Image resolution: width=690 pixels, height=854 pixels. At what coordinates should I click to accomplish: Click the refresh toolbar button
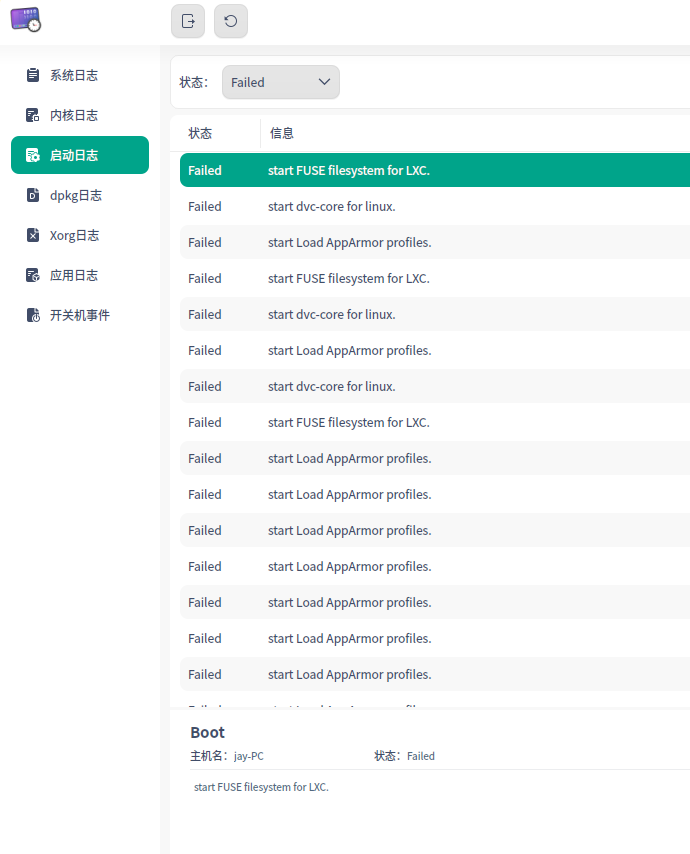tap(231, 21)
